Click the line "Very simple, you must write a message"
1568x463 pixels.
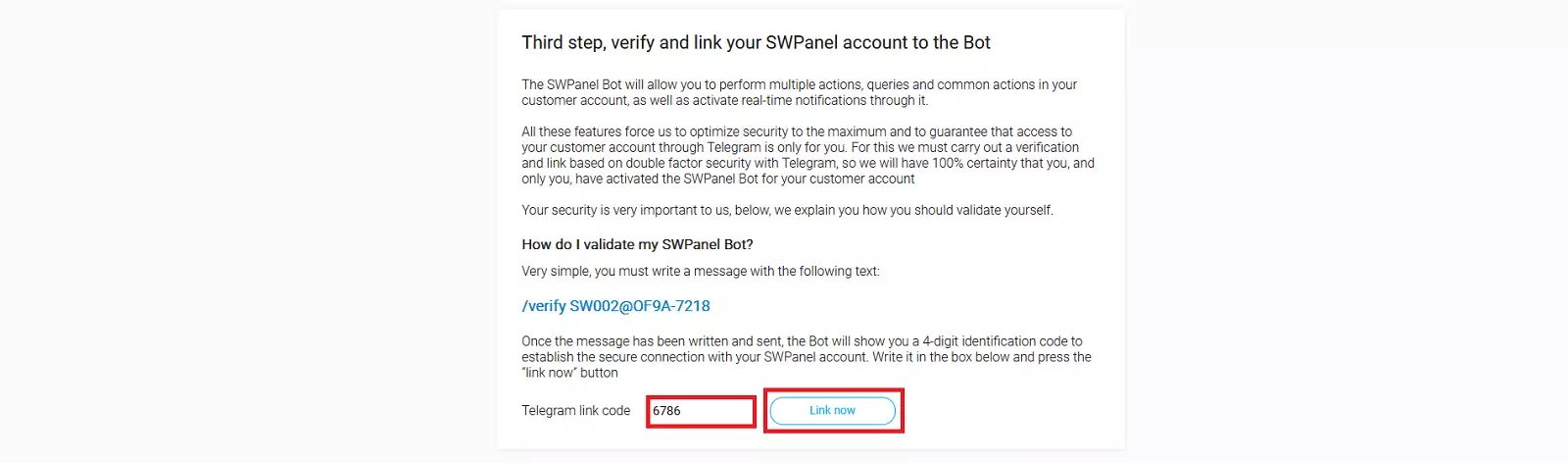pyautogui.click(x=700, y=271)
